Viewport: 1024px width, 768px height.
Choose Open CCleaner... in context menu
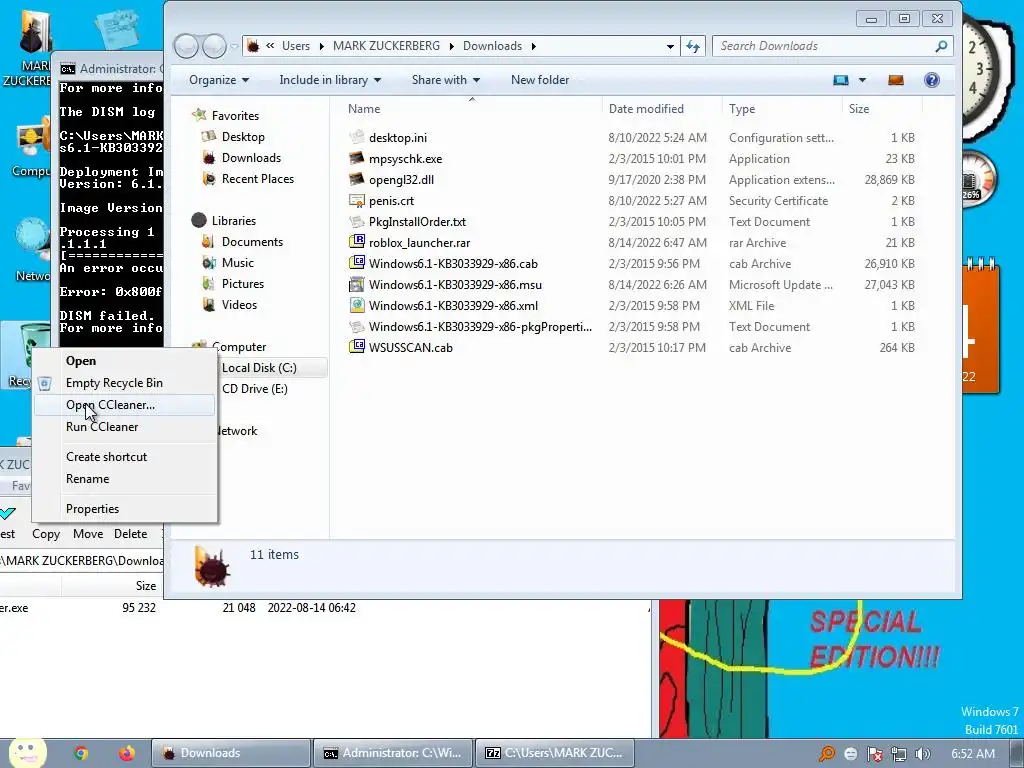(x=125, y=405)
